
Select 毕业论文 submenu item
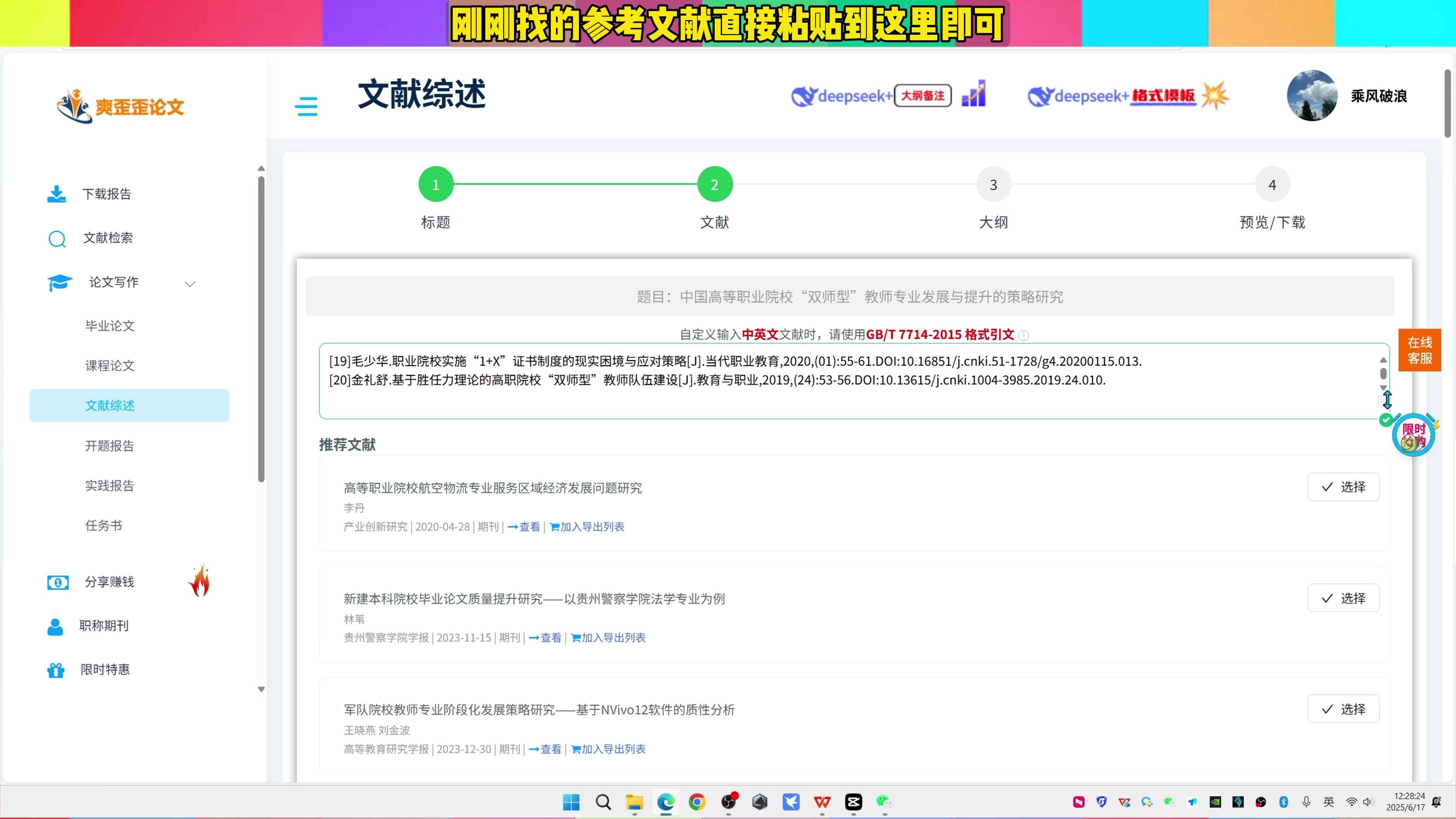click(110, 326)
